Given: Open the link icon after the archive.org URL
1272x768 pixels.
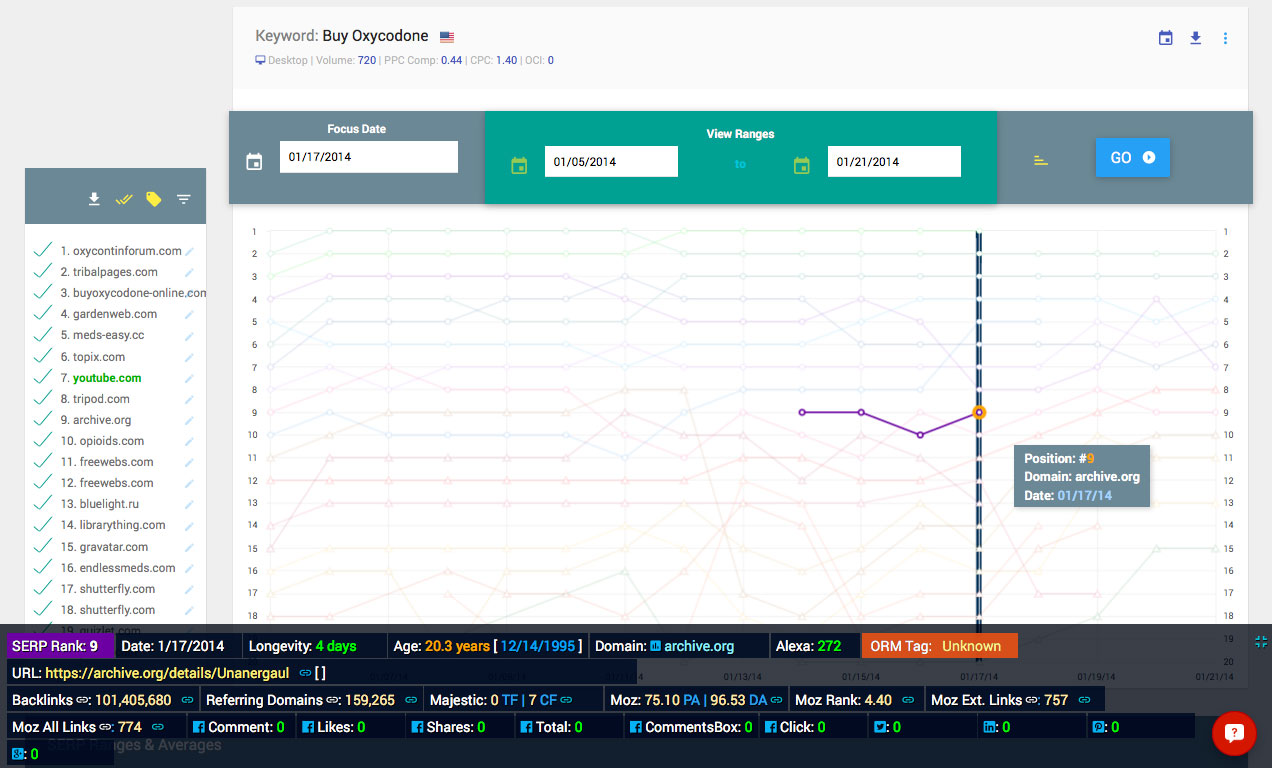Looking at the screenshot, I should (305, 673).
